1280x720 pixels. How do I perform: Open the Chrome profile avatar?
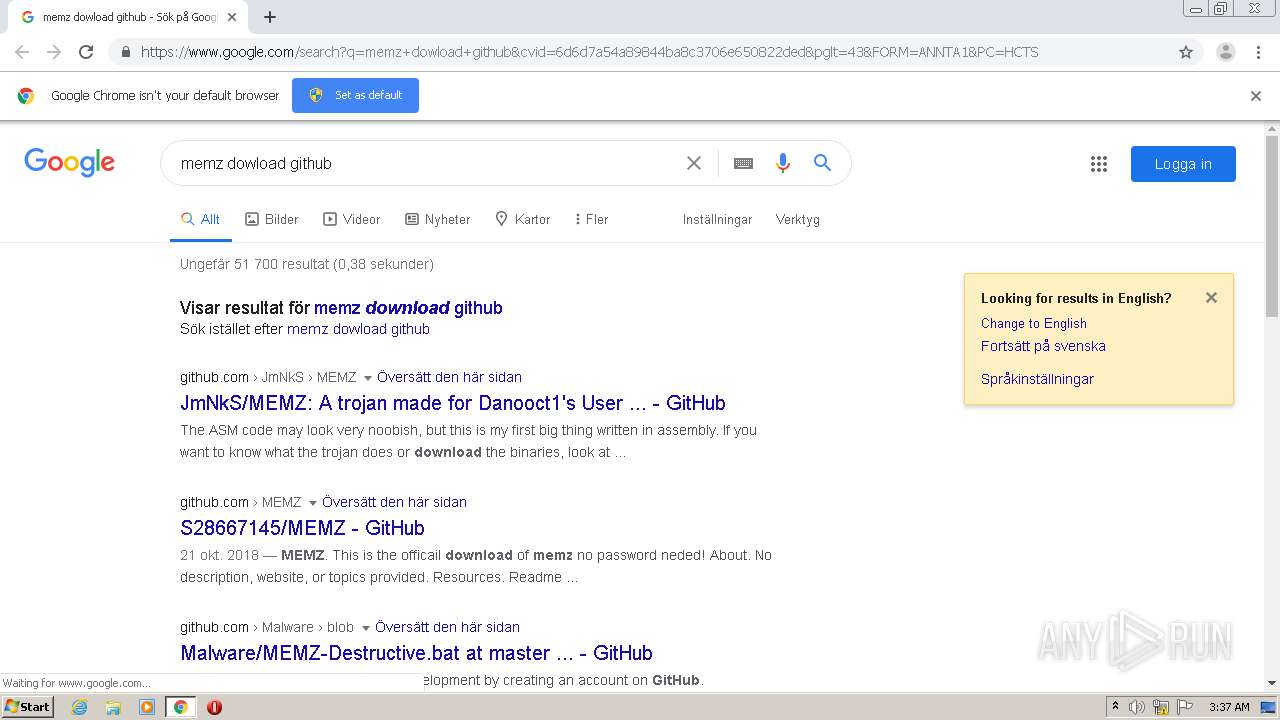[x=1225, y=52]
